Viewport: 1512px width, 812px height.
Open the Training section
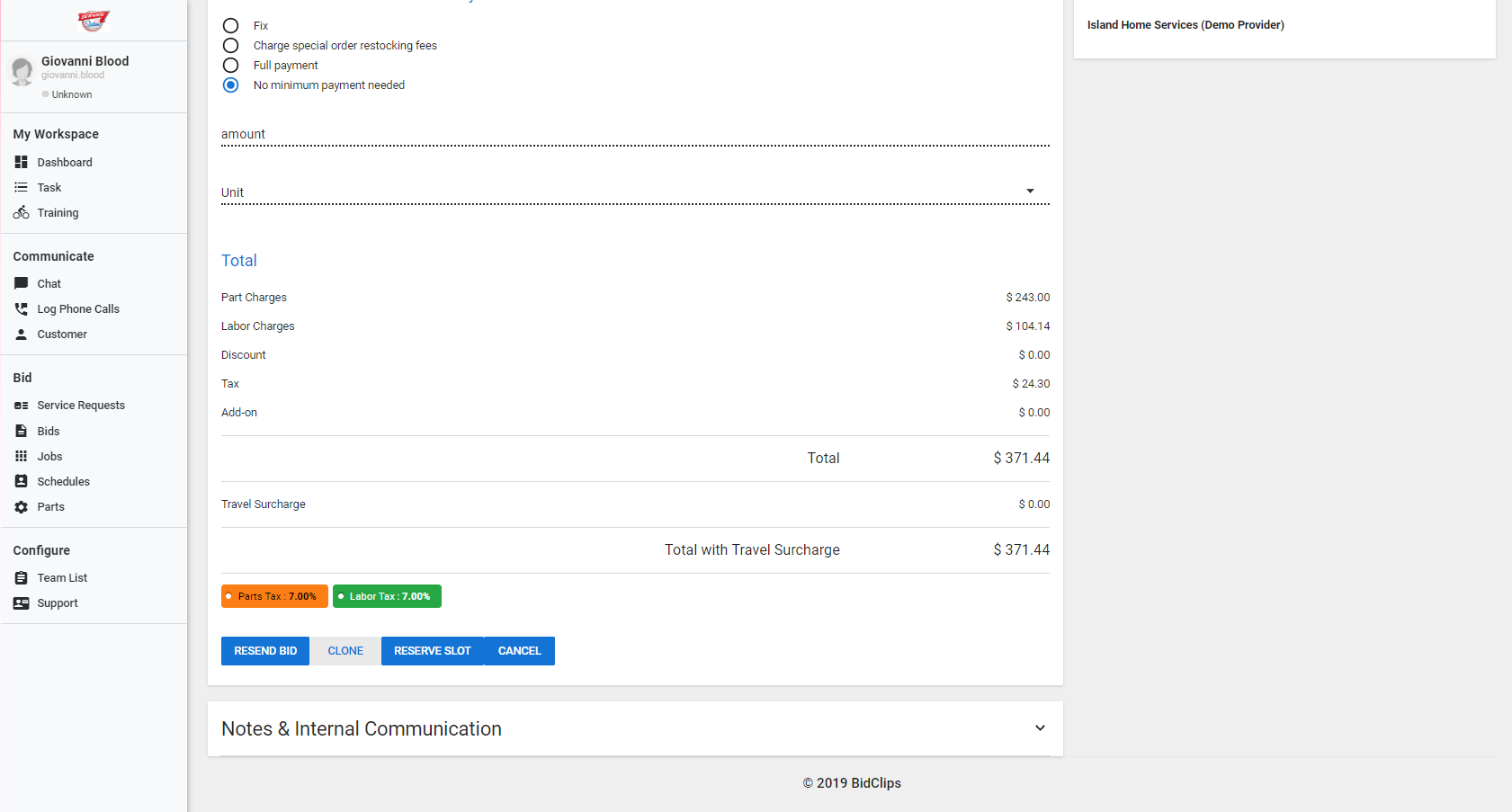click(58, 212)
